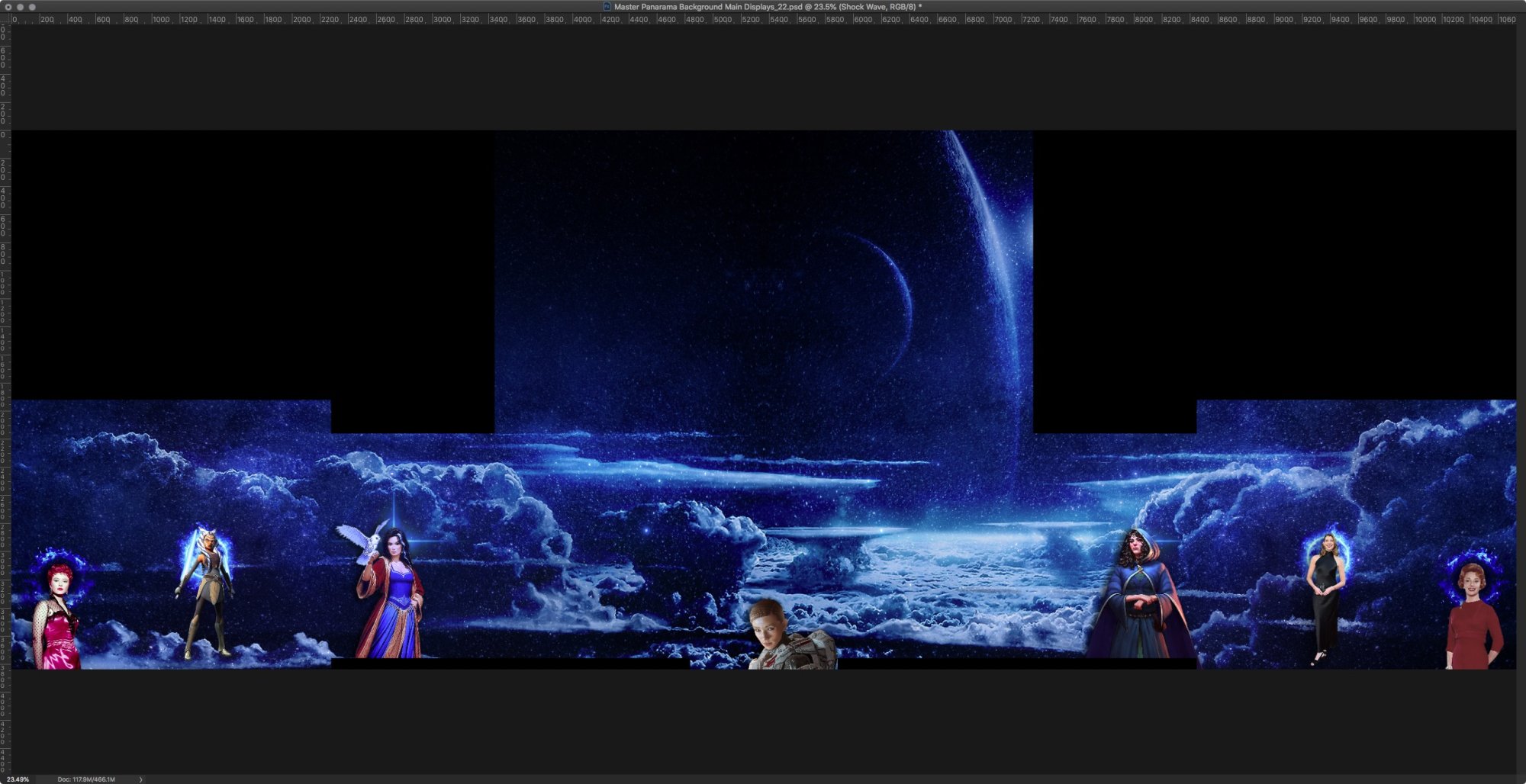Viewport: 1526px width, 784px height.
Task: Click the Doc: 117.9M/466.1M status readout
Action: [x=86, y=779]
